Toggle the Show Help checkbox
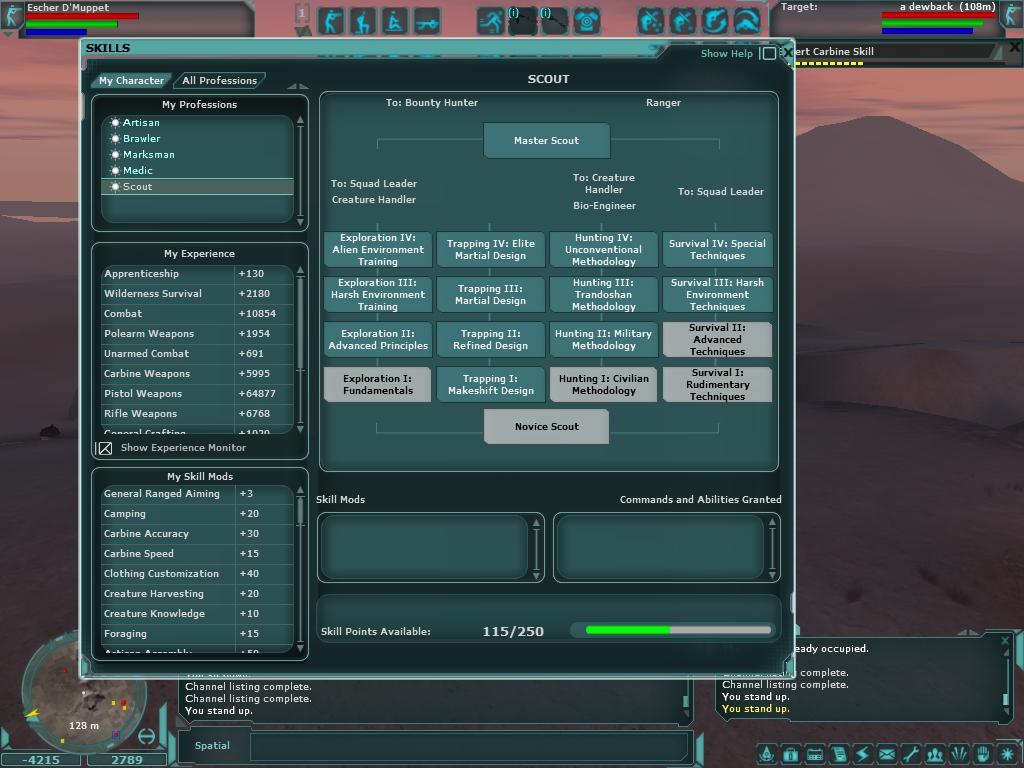This screenshot has width=1024, height=768. tap(769, 54)
